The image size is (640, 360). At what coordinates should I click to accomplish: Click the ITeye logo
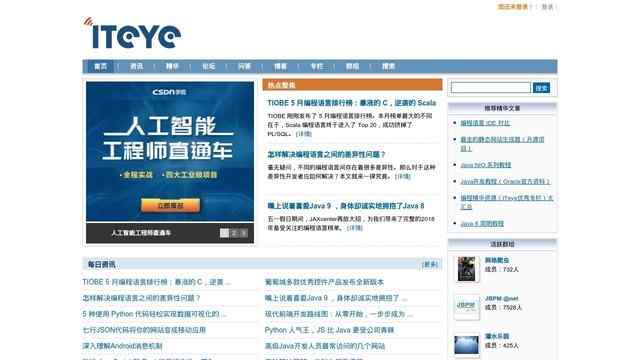point(133,34)
